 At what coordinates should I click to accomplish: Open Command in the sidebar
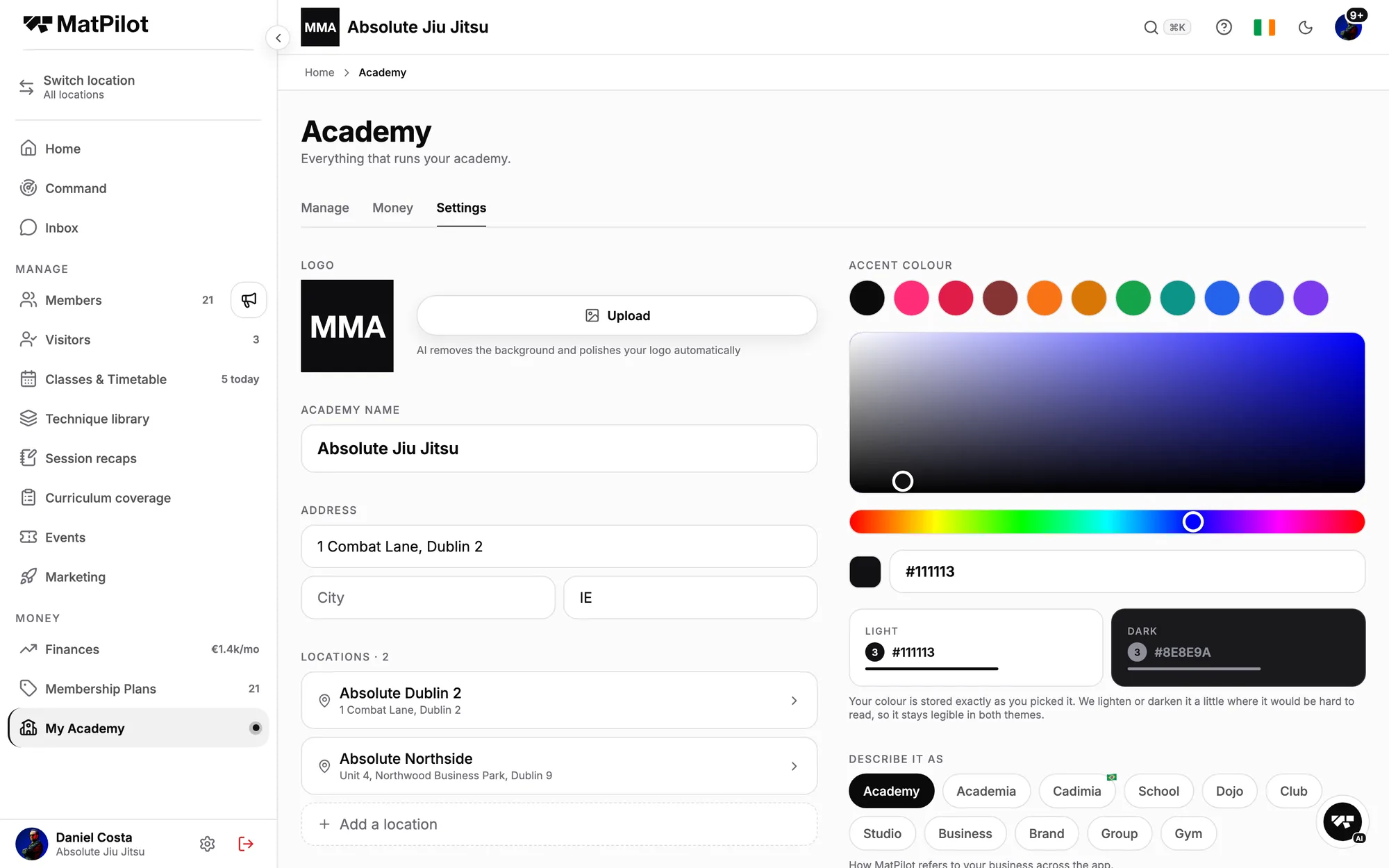(x=138, y=188)
